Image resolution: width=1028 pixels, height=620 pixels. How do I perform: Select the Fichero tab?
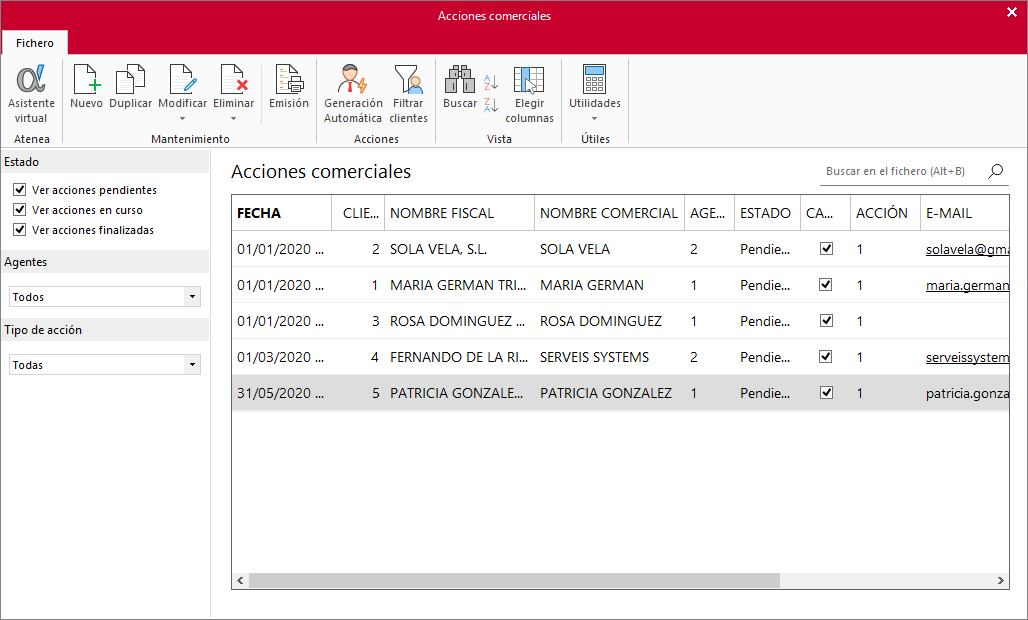pyautogui.click(x=35, y=43)
